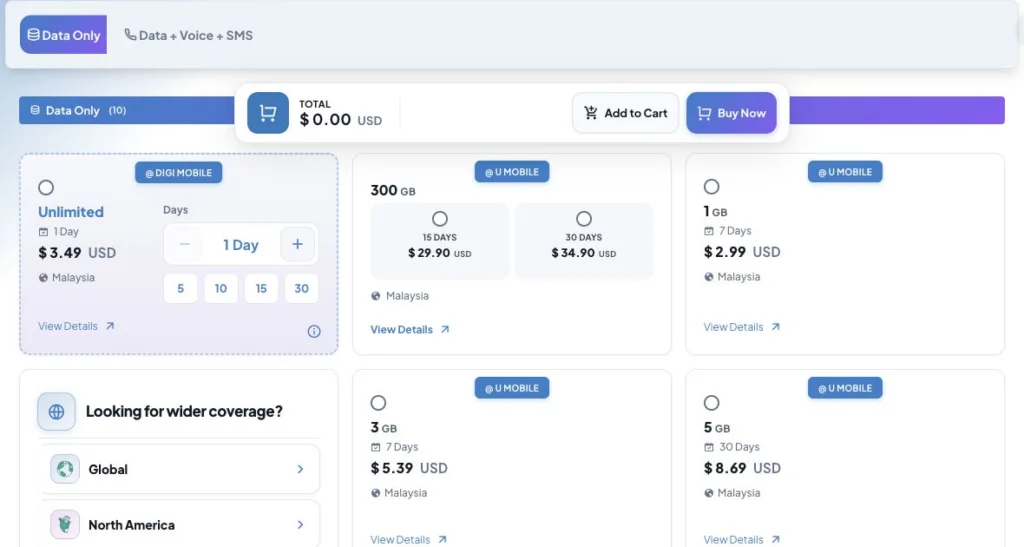Open View Details for 300 GB plan
Viewport: 1024px width, 547px height.
pyautogui.click(x=409, y=330)
